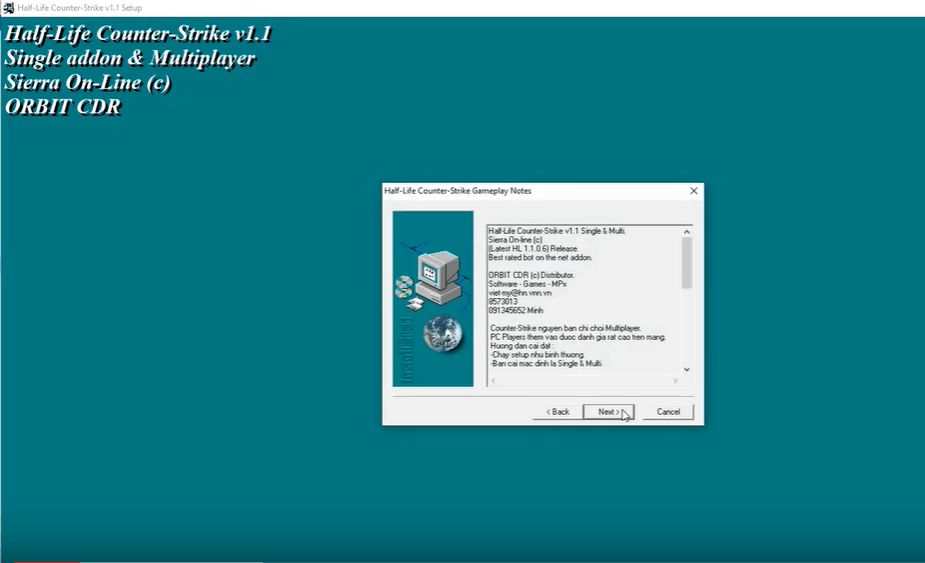Click the '8573013' line in notes
This screenshot has width=925, height=563.
click(x=503, y=302)
